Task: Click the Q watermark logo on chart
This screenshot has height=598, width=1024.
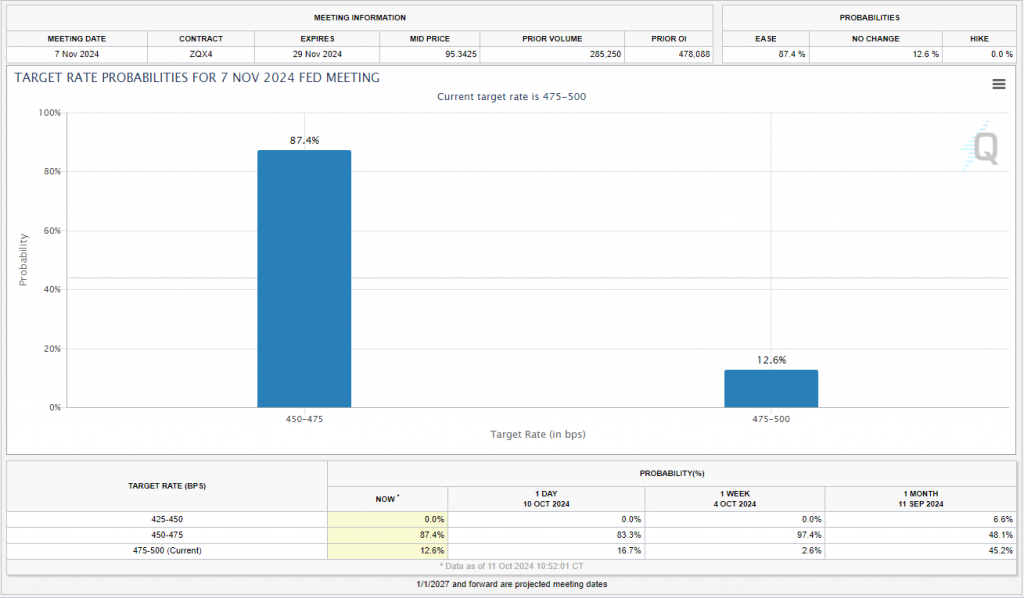Action: coord(984,149)
